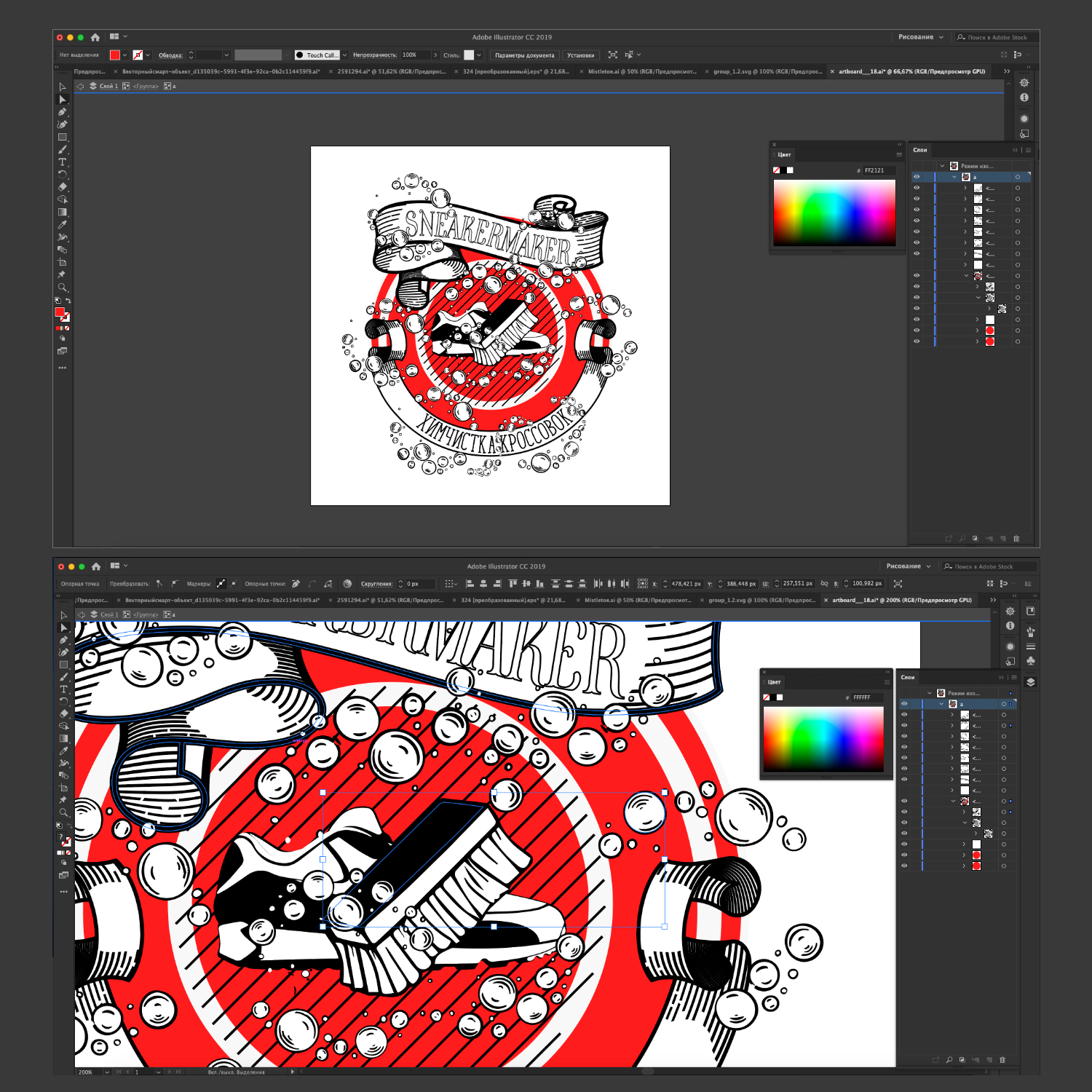1092x1092 pixels.
Task: Select the Zoom tool in upper window
Action: click(x=63, y=288)
